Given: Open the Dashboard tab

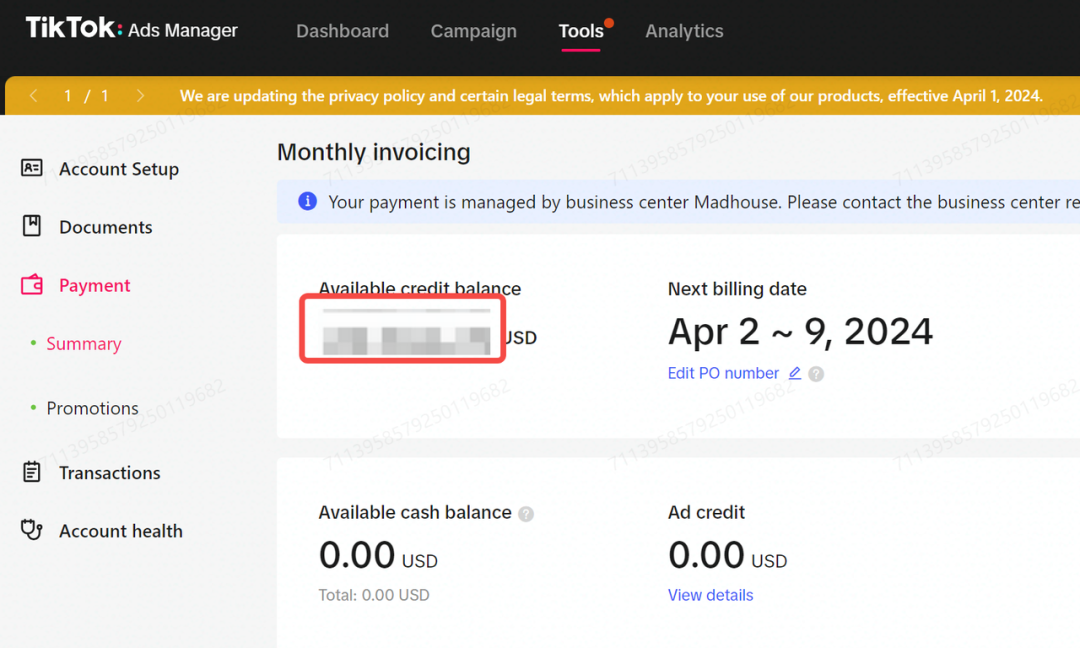Looking at the screenshot, I should 342,31.
